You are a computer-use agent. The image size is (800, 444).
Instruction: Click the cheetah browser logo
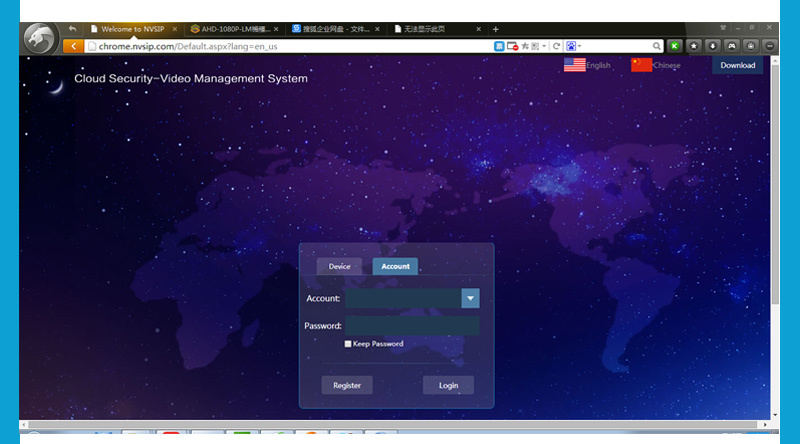coord(40,43)
